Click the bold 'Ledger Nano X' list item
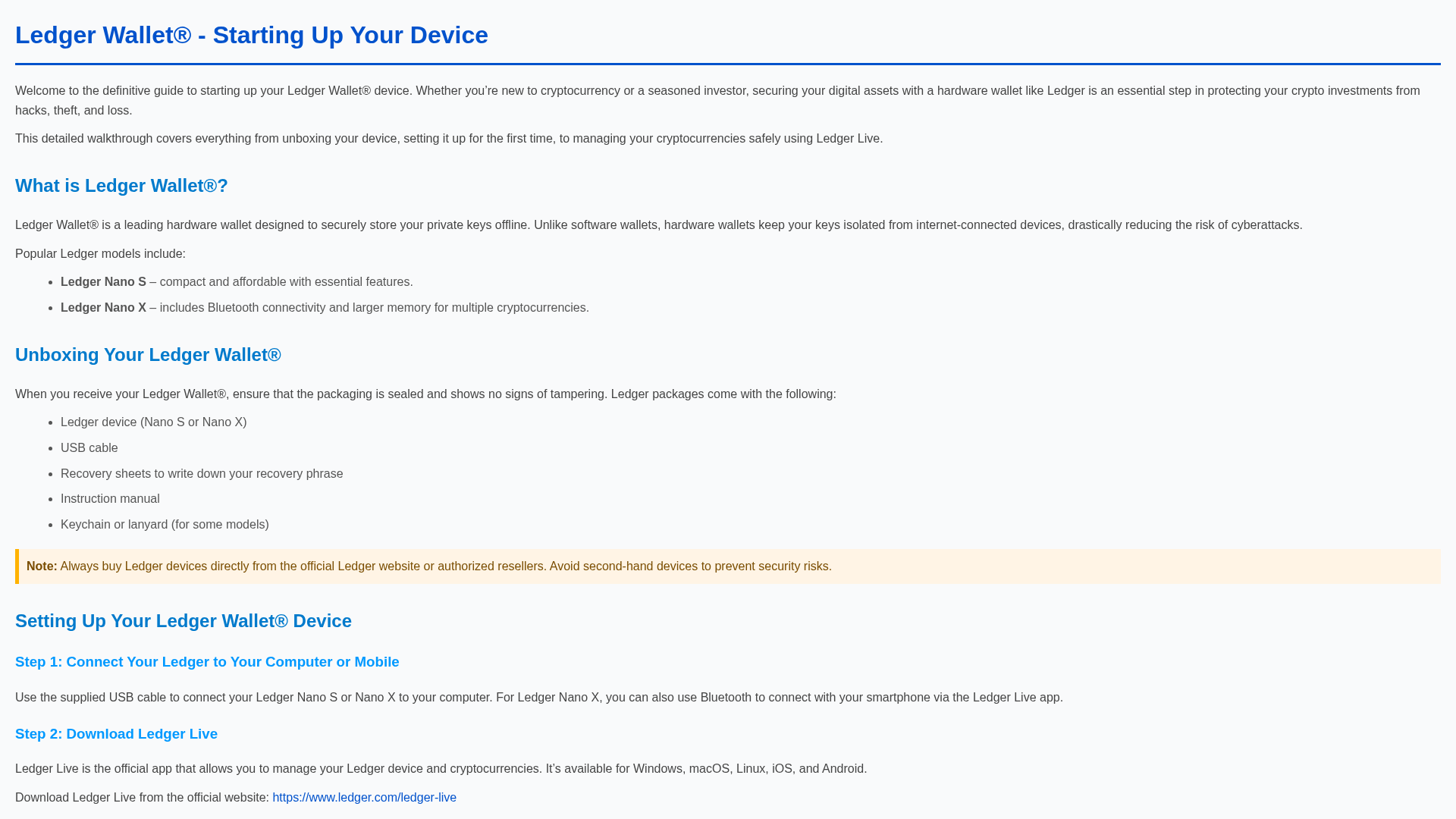 point(103,307)
